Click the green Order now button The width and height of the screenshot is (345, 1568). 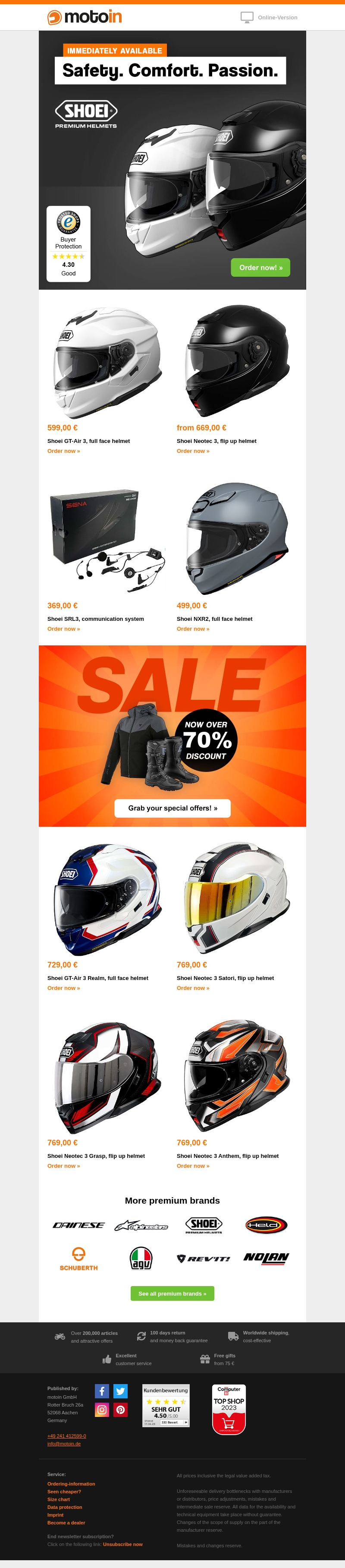point(260,267)
